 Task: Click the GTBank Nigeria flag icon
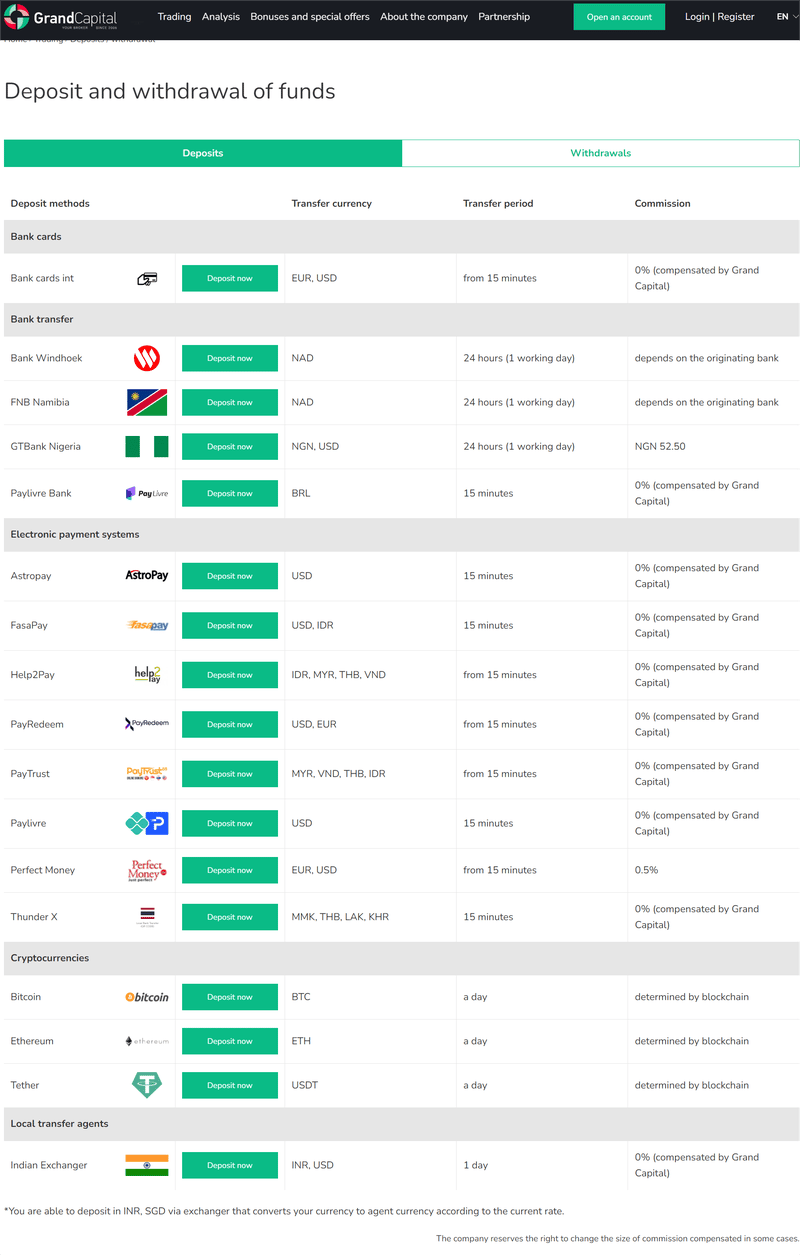coord(147,447)
